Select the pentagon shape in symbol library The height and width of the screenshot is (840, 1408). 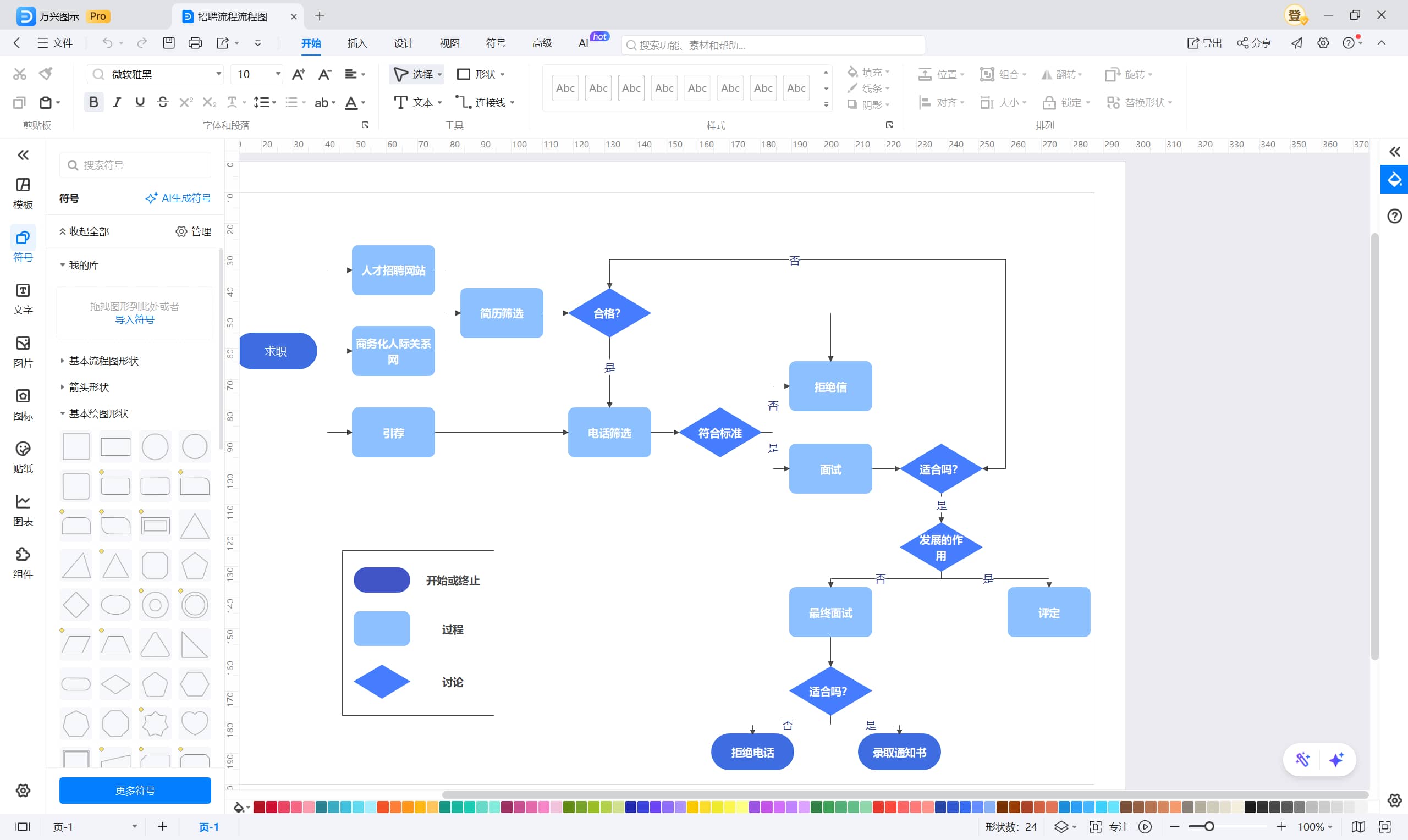[194, 565]
